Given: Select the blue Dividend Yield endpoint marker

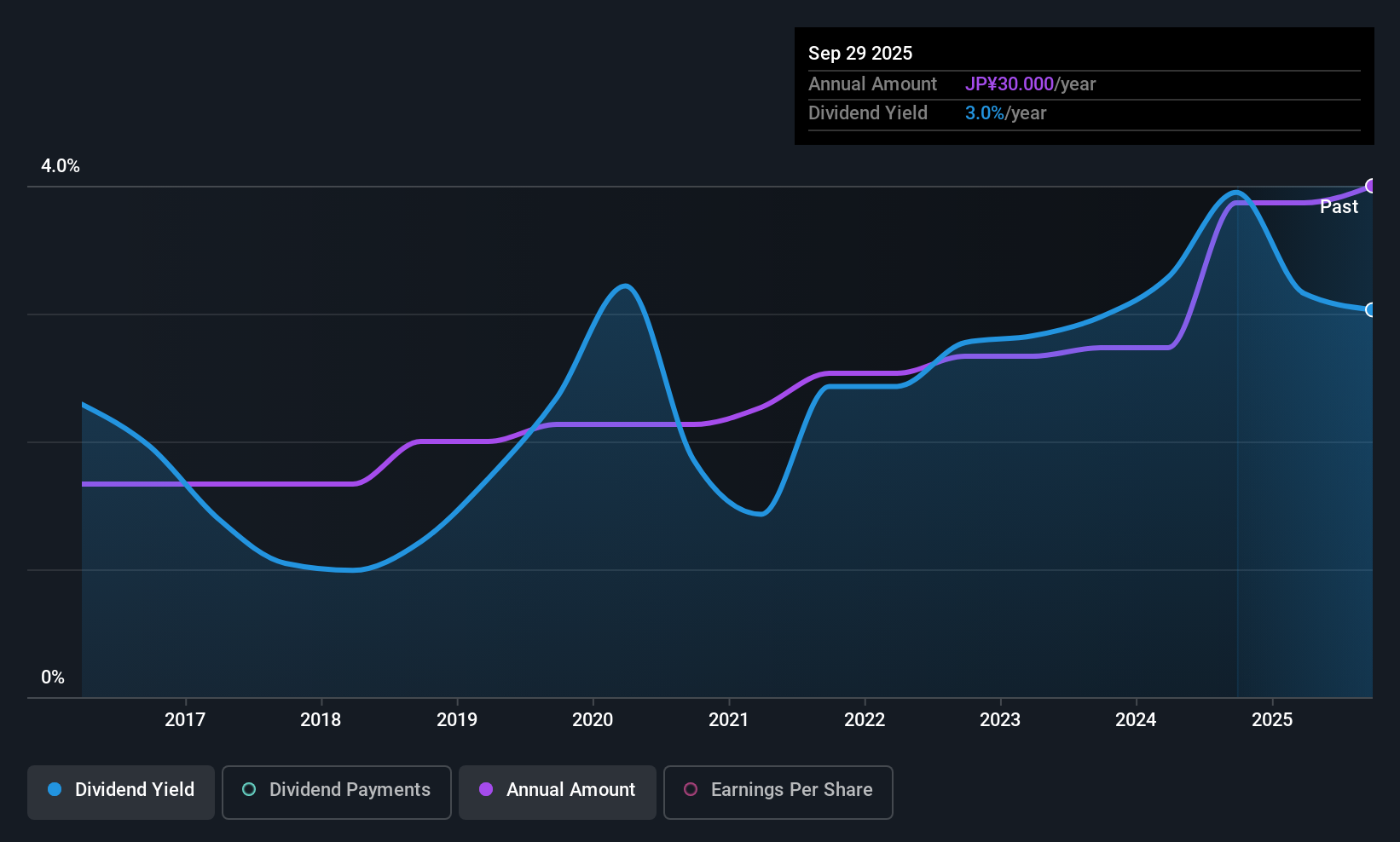Looking at the screenshot, I should click(1371, 309).
